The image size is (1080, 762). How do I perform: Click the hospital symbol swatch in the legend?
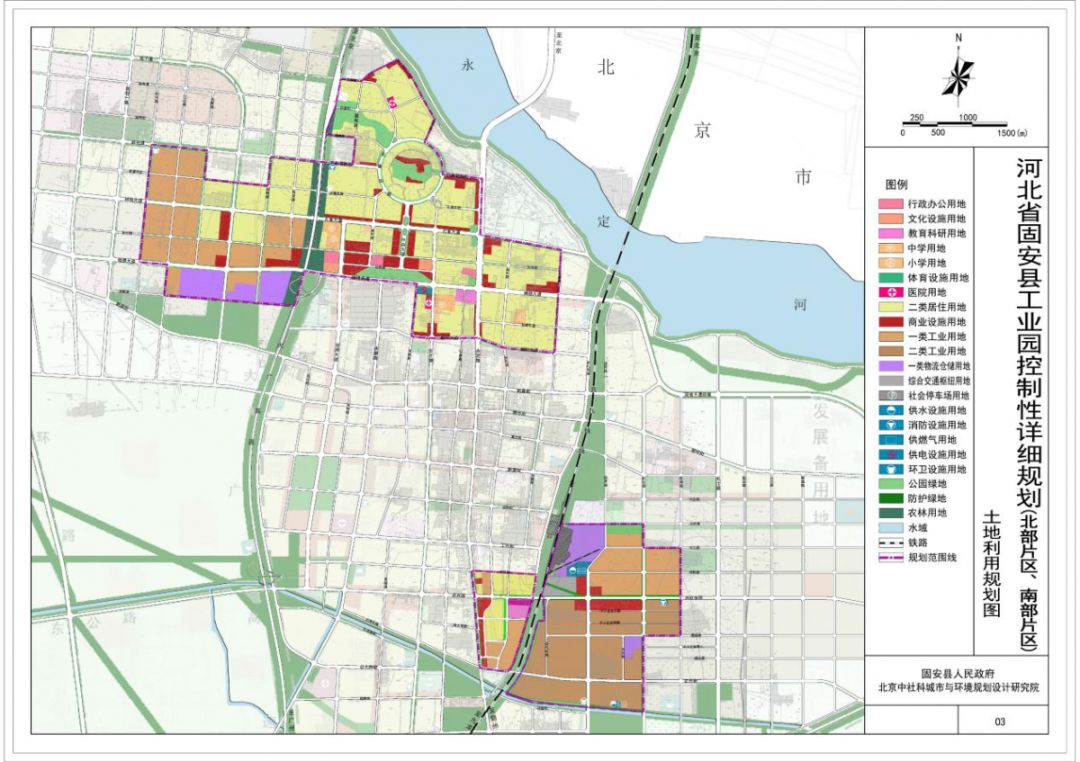pos(891,292)
